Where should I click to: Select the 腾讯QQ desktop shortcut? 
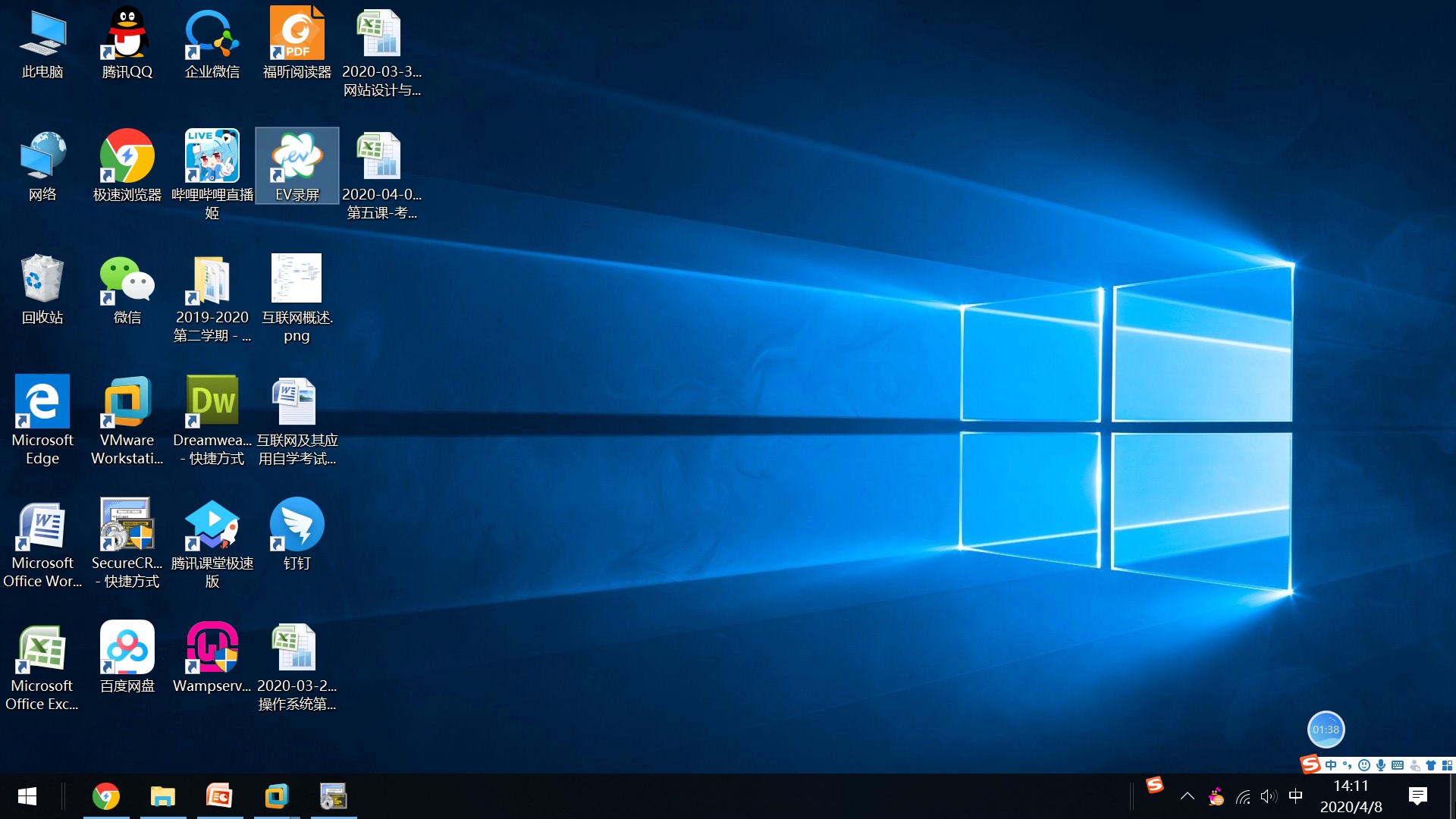coord(127,44)
